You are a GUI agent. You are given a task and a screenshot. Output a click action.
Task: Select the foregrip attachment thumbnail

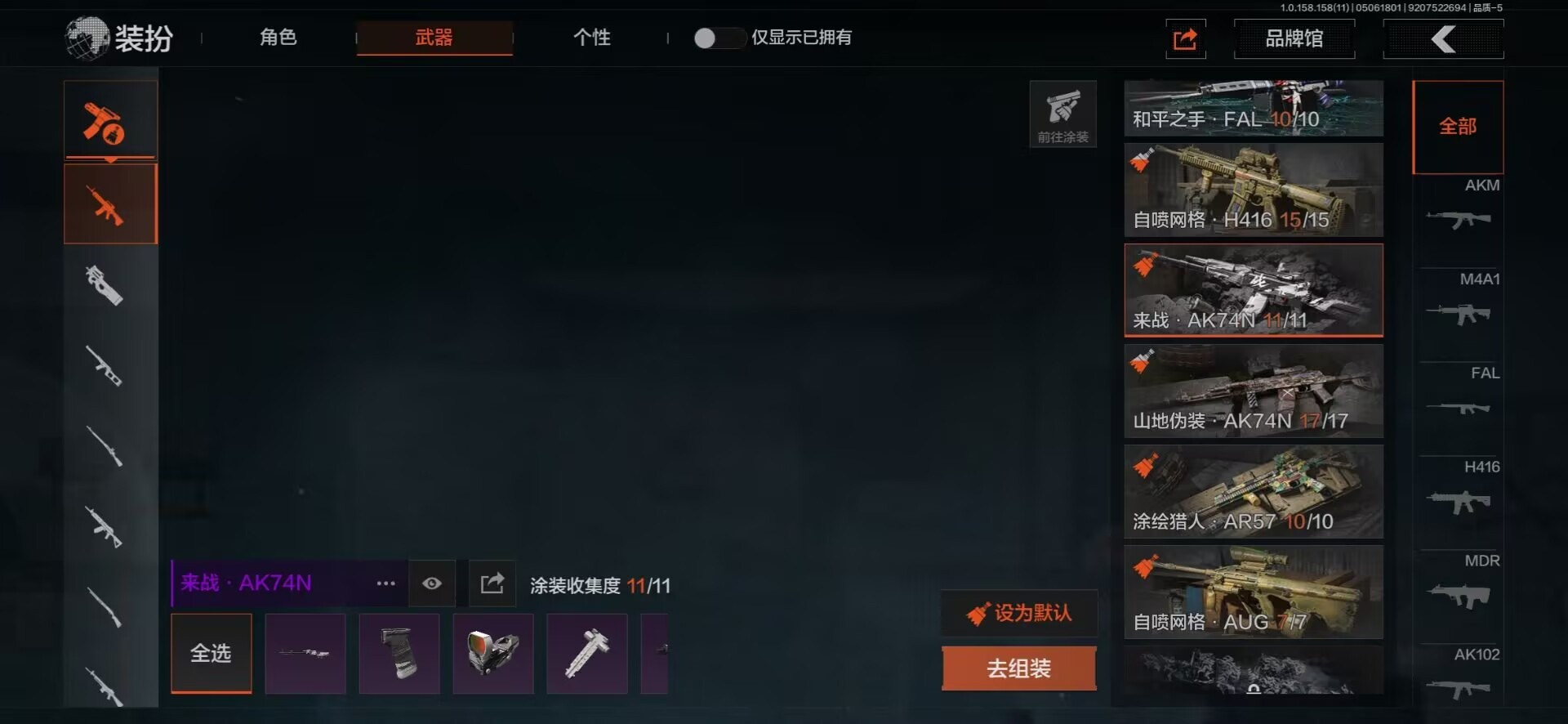tap(399, 653)
